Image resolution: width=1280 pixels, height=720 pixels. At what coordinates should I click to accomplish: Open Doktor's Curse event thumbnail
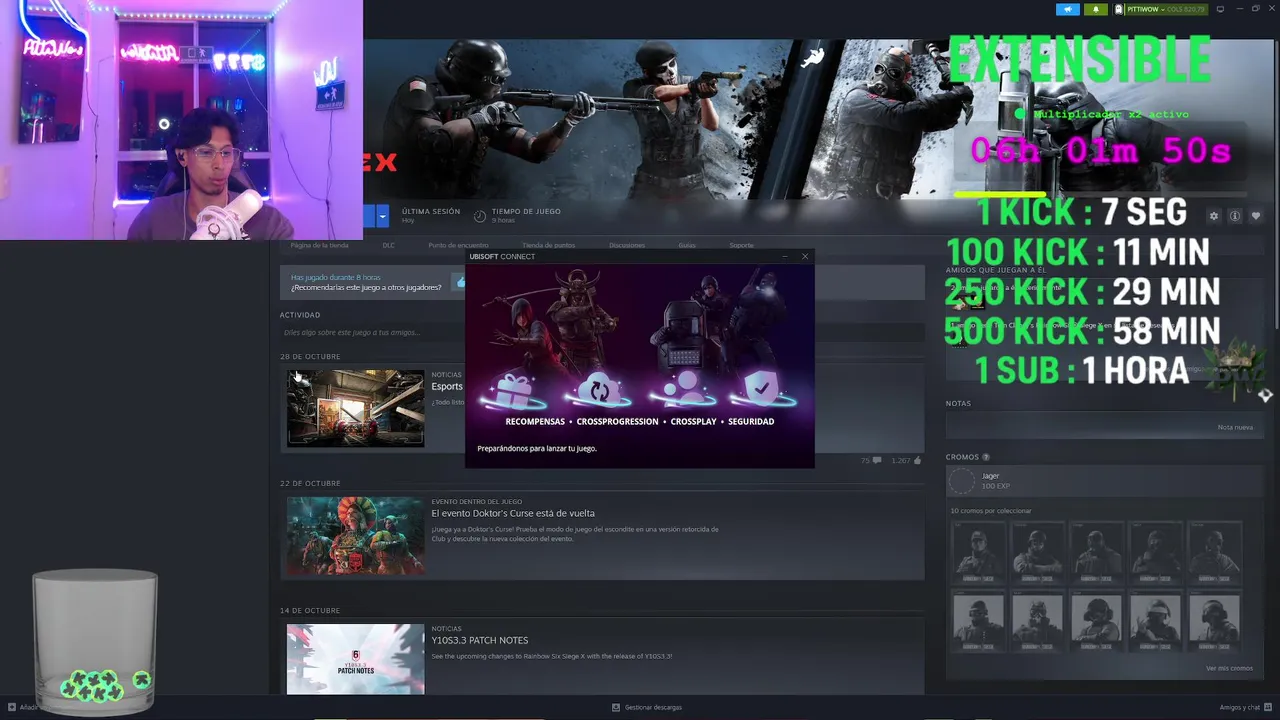(355, 535)
